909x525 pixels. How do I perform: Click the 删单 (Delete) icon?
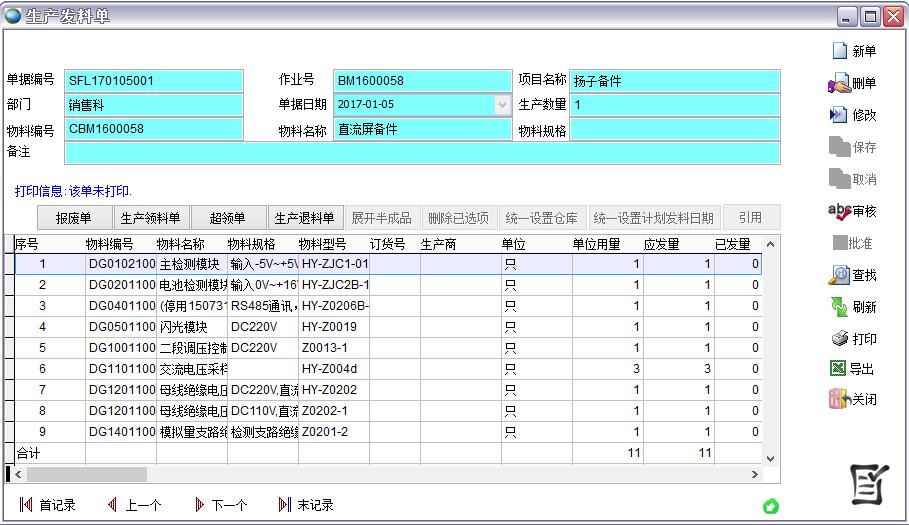coord(840,84)
